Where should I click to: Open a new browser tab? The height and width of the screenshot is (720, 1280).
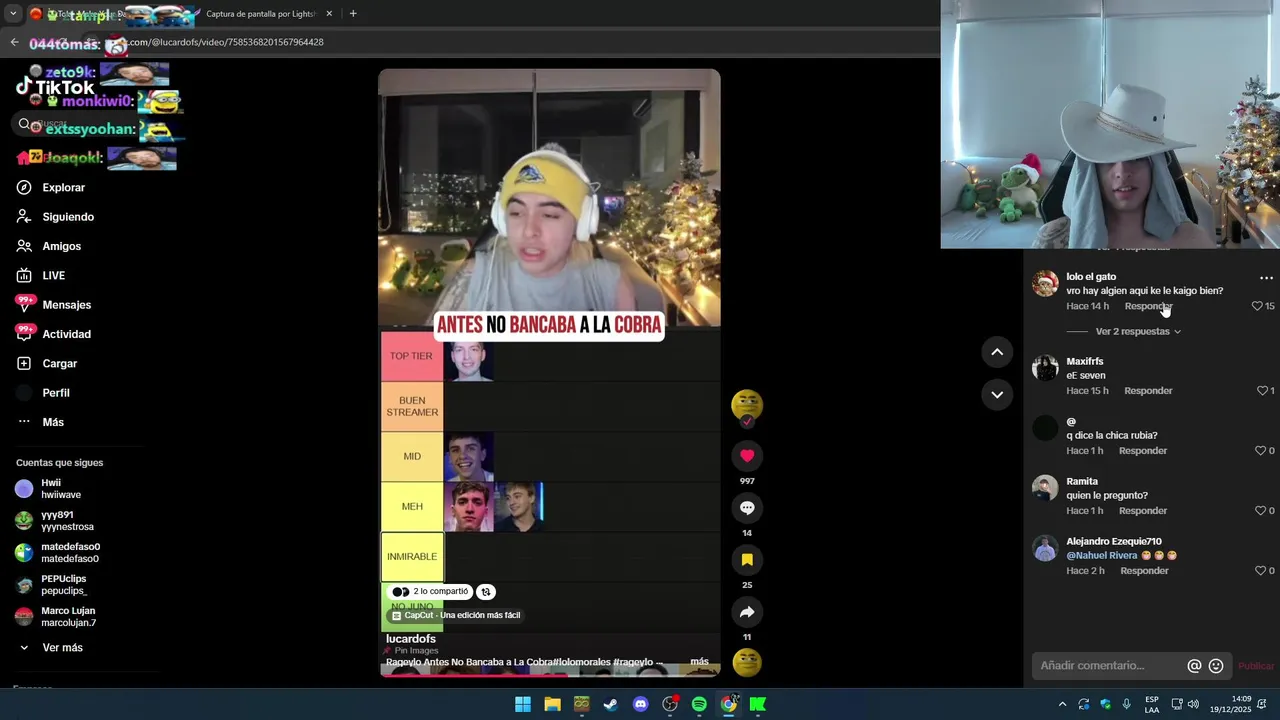tap(353, 14)
